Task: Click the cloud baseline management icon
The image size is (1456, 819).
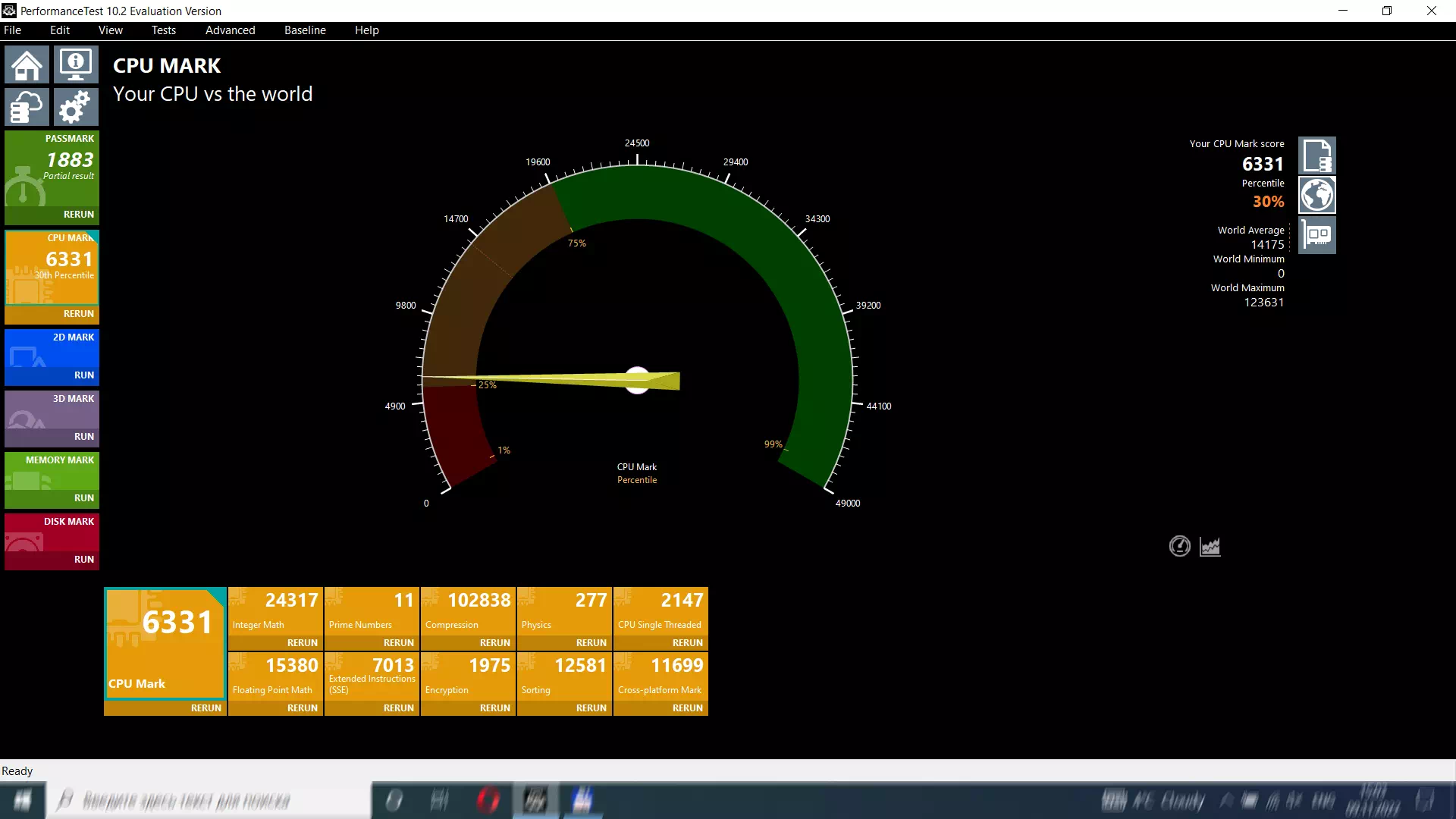Action: (27, 107)
